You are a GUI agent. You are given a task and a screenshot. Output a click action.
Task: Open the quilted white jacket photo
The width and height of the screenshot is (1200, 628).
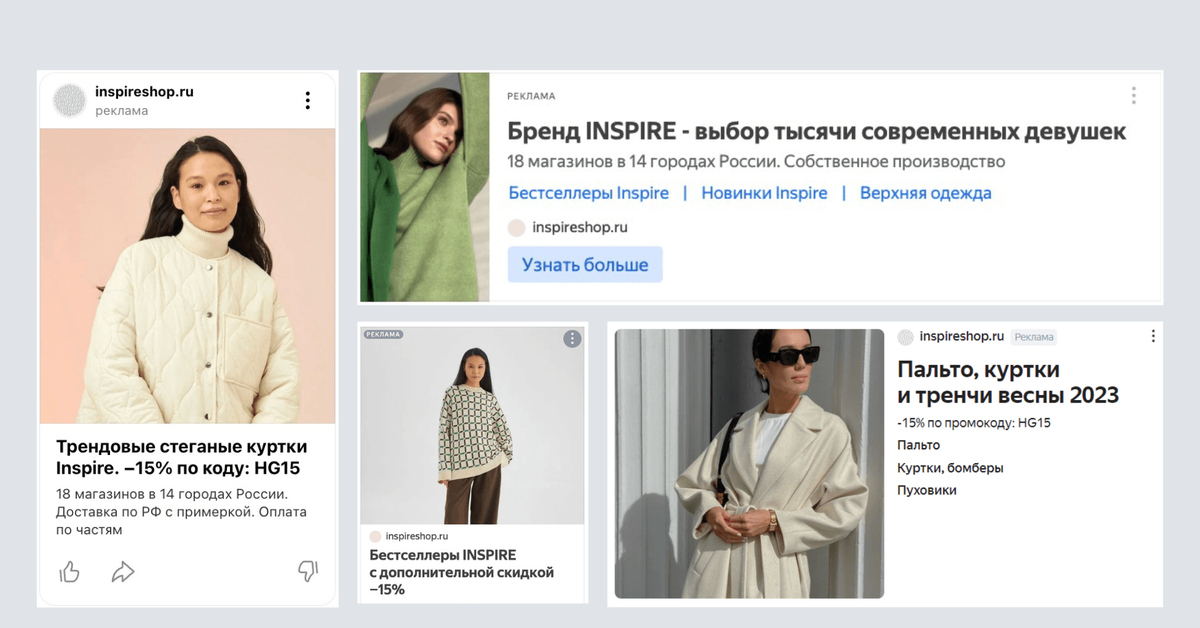[x=187, y=276]
